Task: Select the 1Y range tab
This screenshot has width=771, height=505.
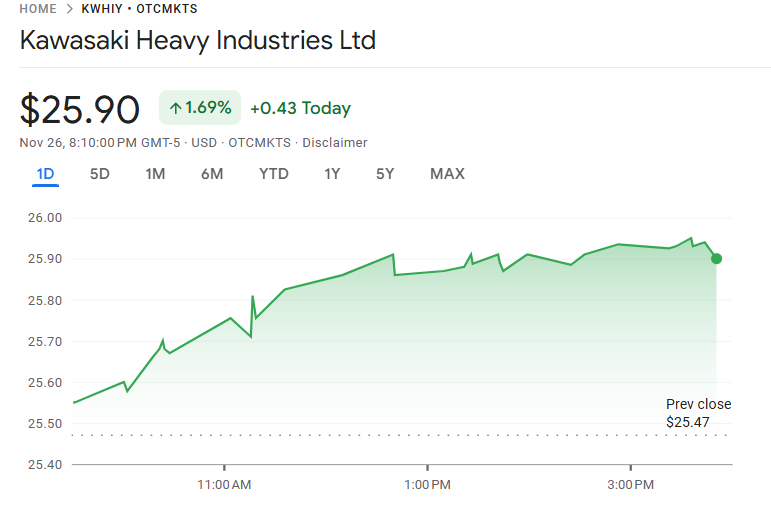Action: click(332, 174)
